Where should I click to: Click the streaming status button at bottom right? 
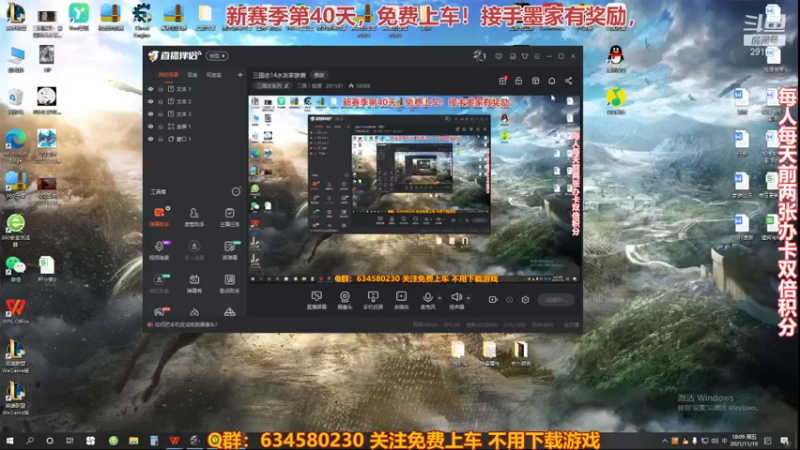(556, 300)
